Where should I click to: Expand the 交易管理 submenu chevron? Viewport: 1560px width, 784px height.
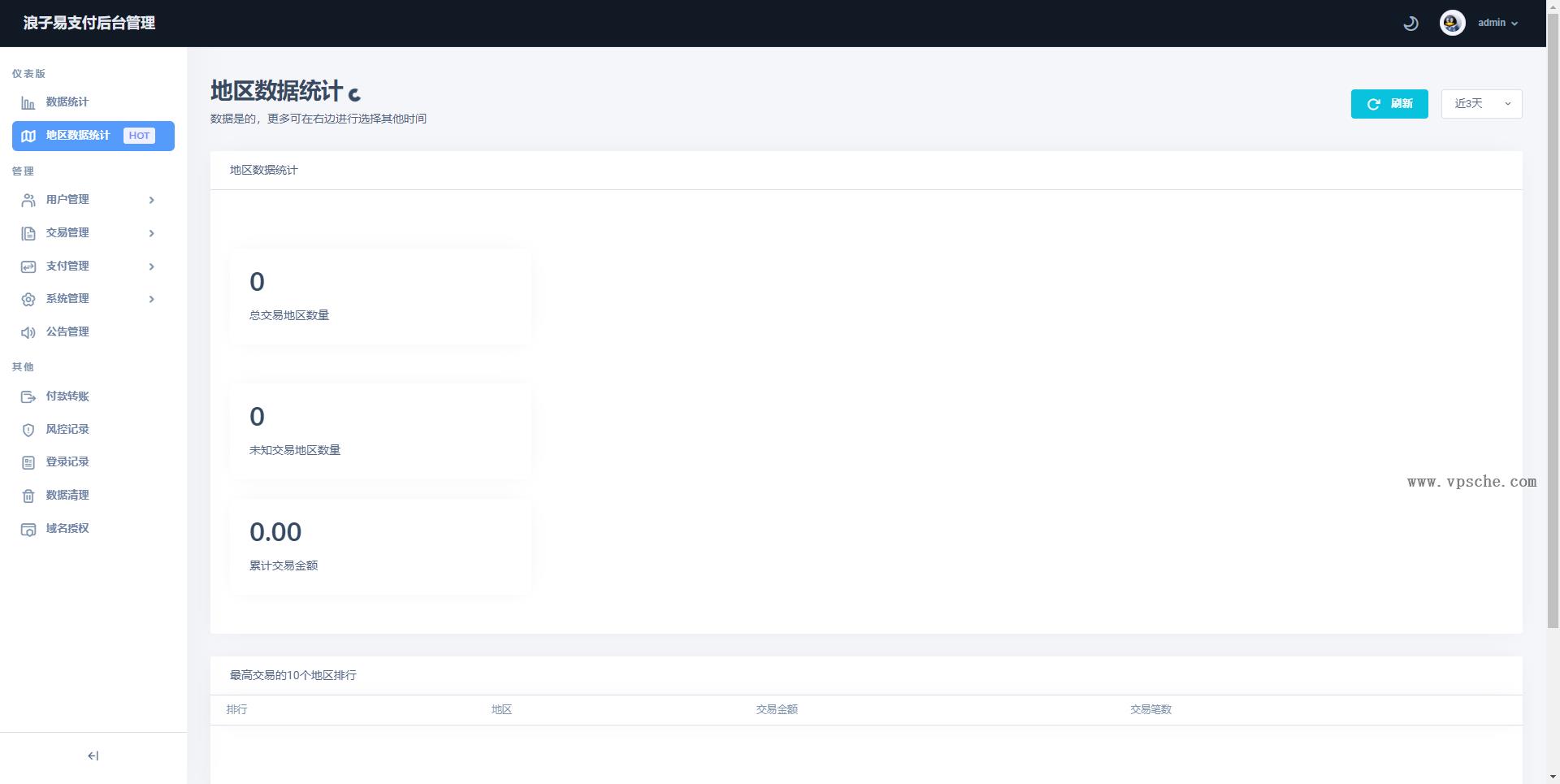[151, 233]
